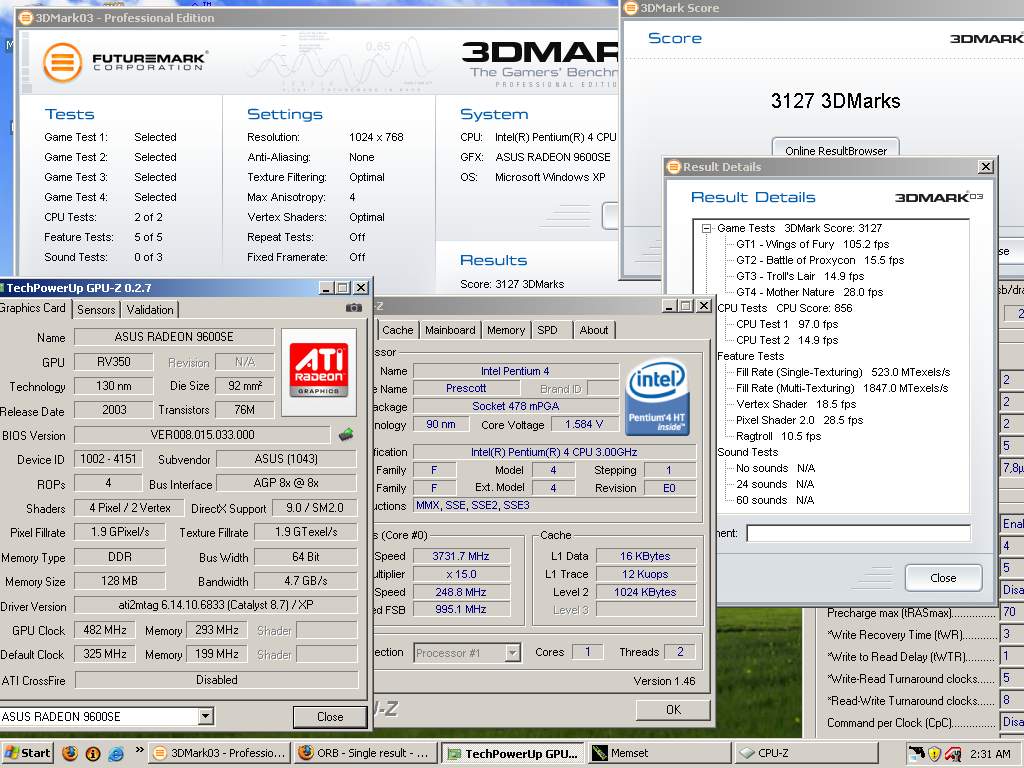Switch to GPU-Z Graphics Card tab
1024x768 pixels.
pyautogui.click(x=34, y=308)
